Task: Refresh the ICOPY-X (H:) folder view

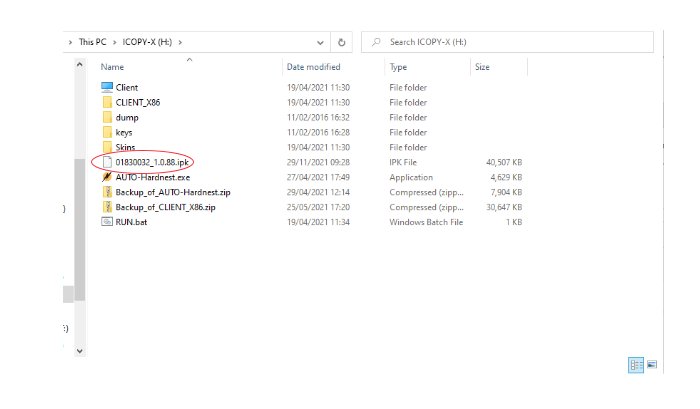Action: tap(342, 42)
